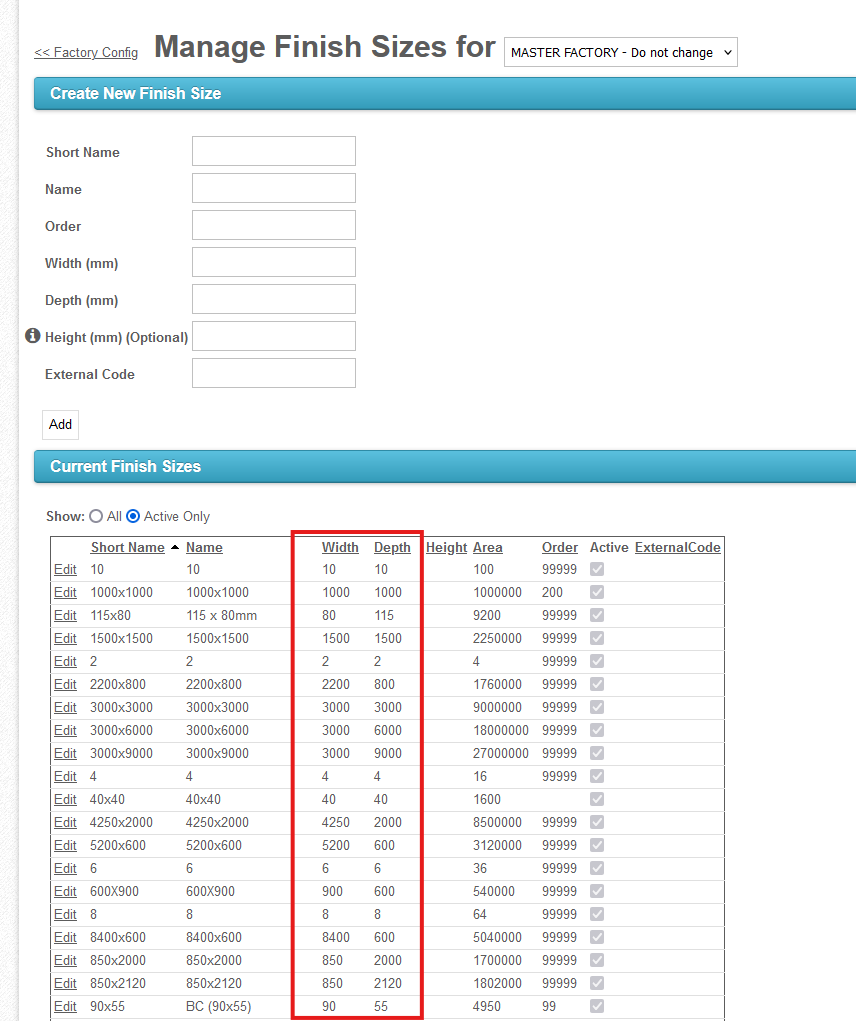Image resolution: width=856 pixels, height=1021 pixels.
Task: Focus the Short Name input field
Action: 274,151
